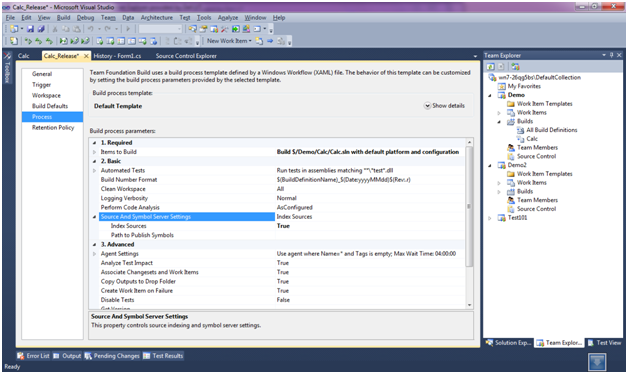Click the Path to Publish Symbols row
The width and height of the screenshot is (628, 374).
[282, 235]
